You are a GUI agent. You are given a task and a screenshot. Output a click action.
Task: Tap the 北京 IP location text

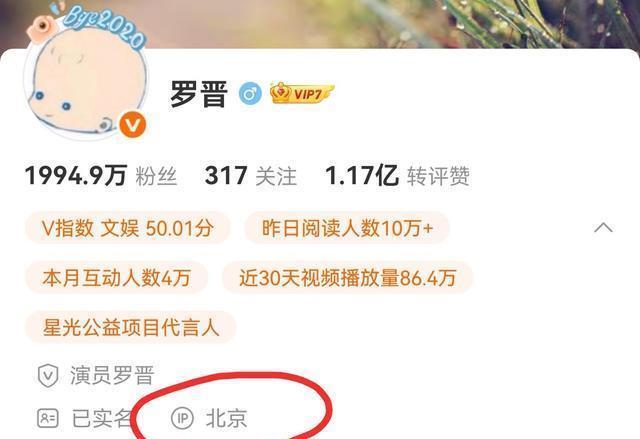[x=227, y=418]
